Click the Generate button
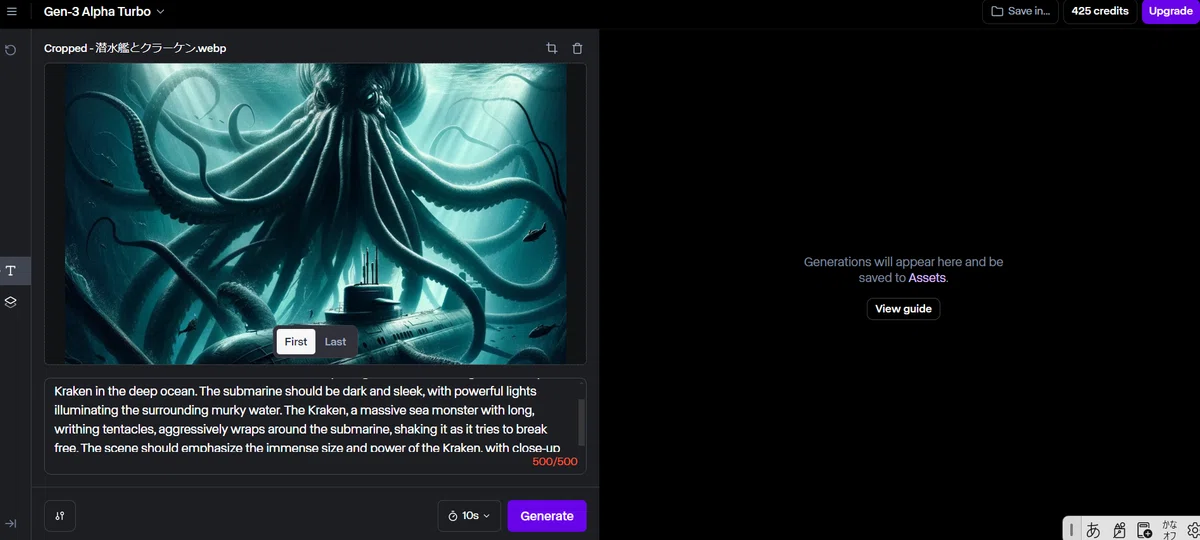The height and width of the screenshot is (540, 1200). (547, 516)
